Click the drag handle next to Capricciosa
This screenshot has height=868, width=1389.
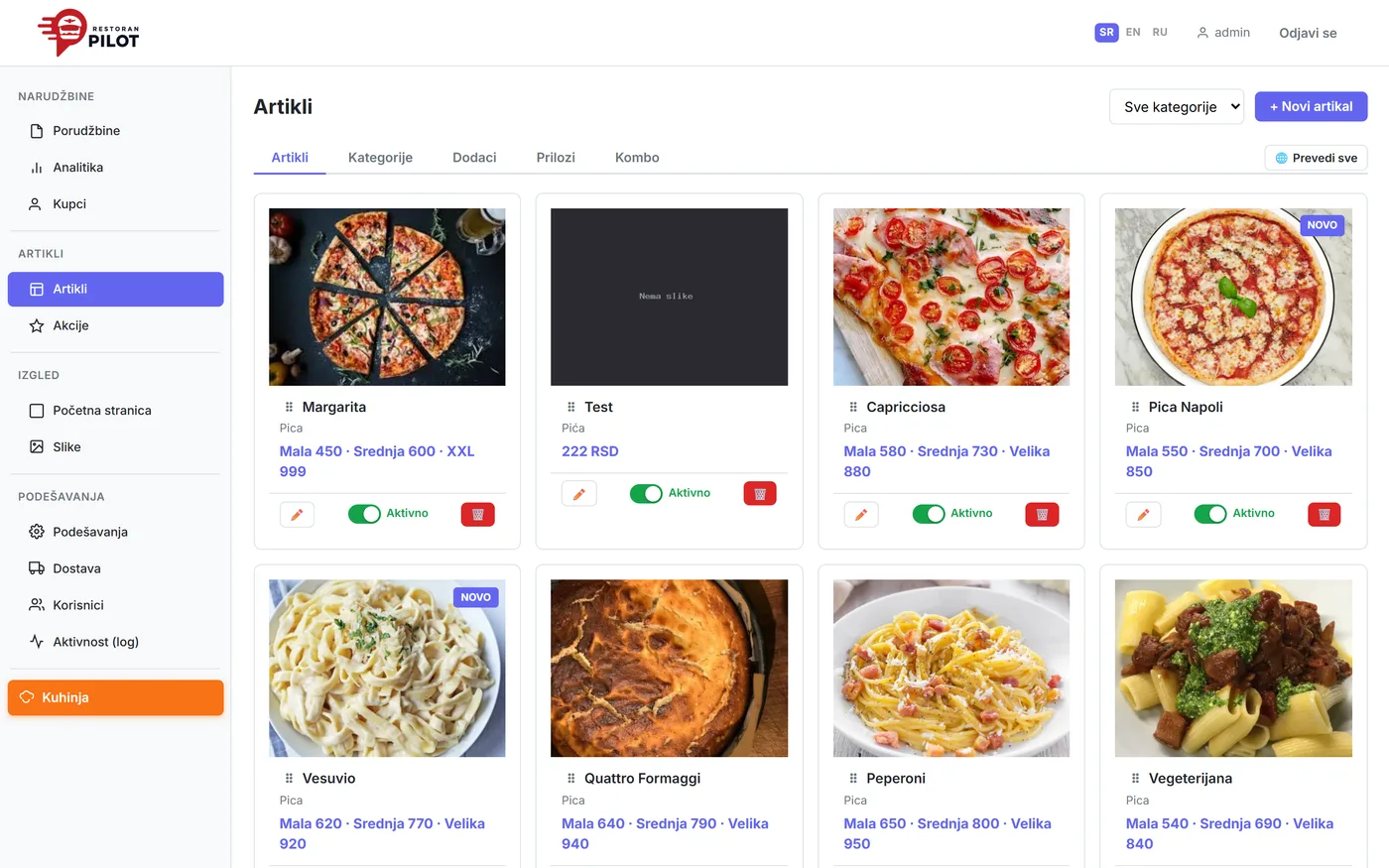(853, 407)
